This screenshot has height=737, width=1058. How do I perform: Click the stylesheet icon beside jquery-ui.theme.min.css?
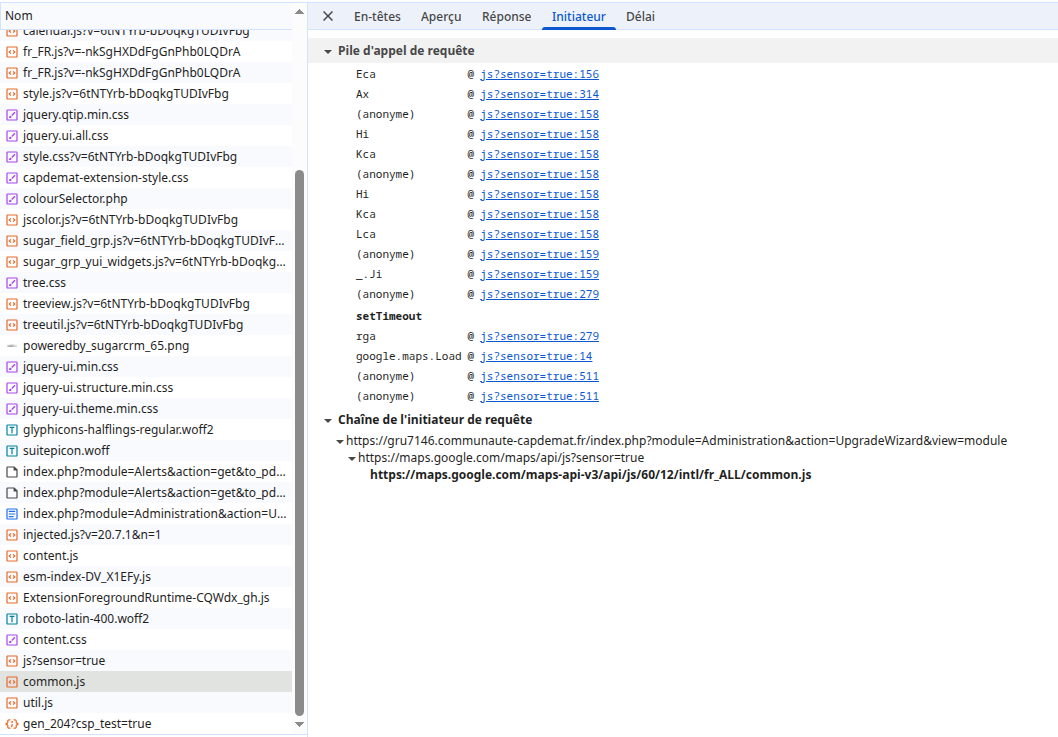coord(11,409)
